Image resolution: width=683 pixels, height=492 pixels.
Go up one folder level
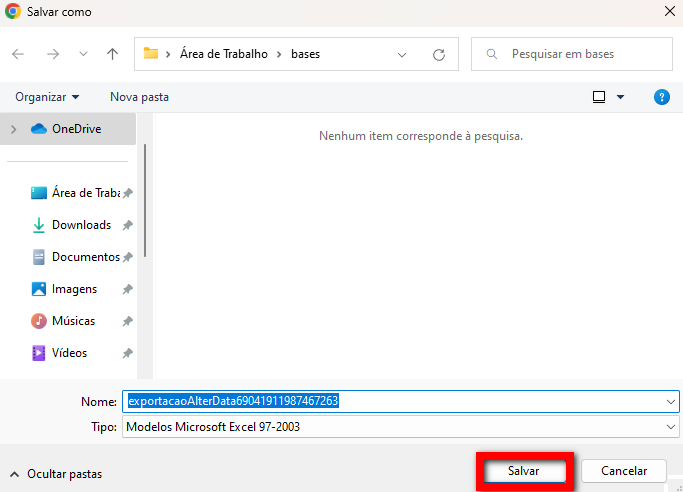pos(113,54)
